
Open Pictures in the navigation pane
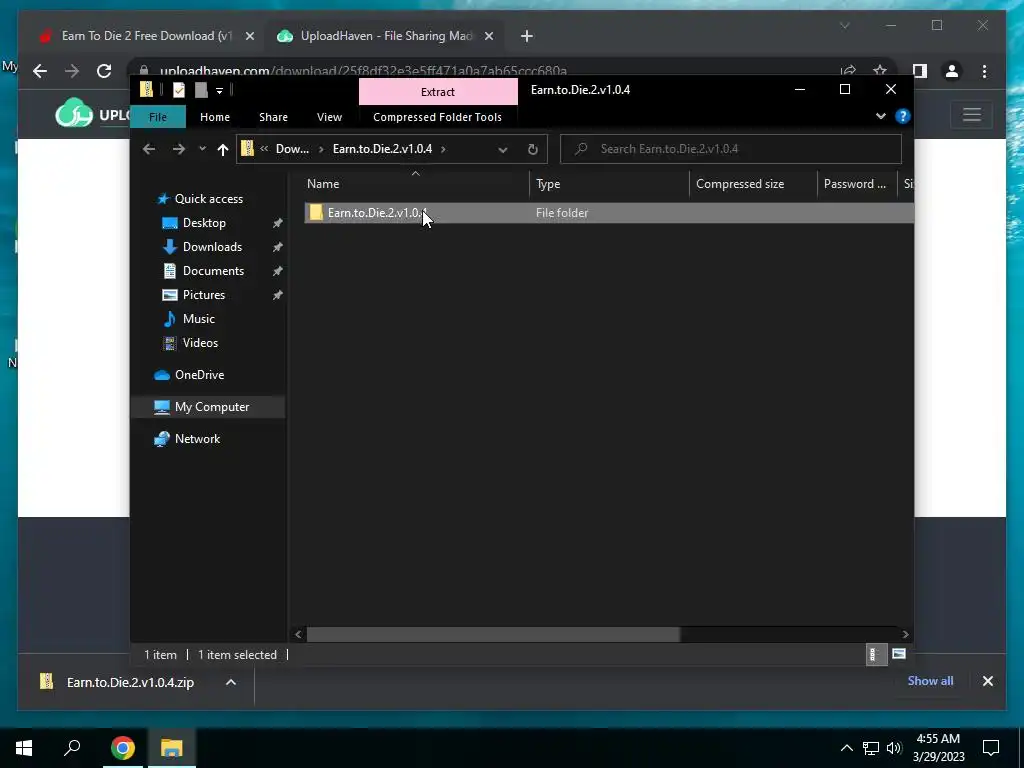pos(204,295)
